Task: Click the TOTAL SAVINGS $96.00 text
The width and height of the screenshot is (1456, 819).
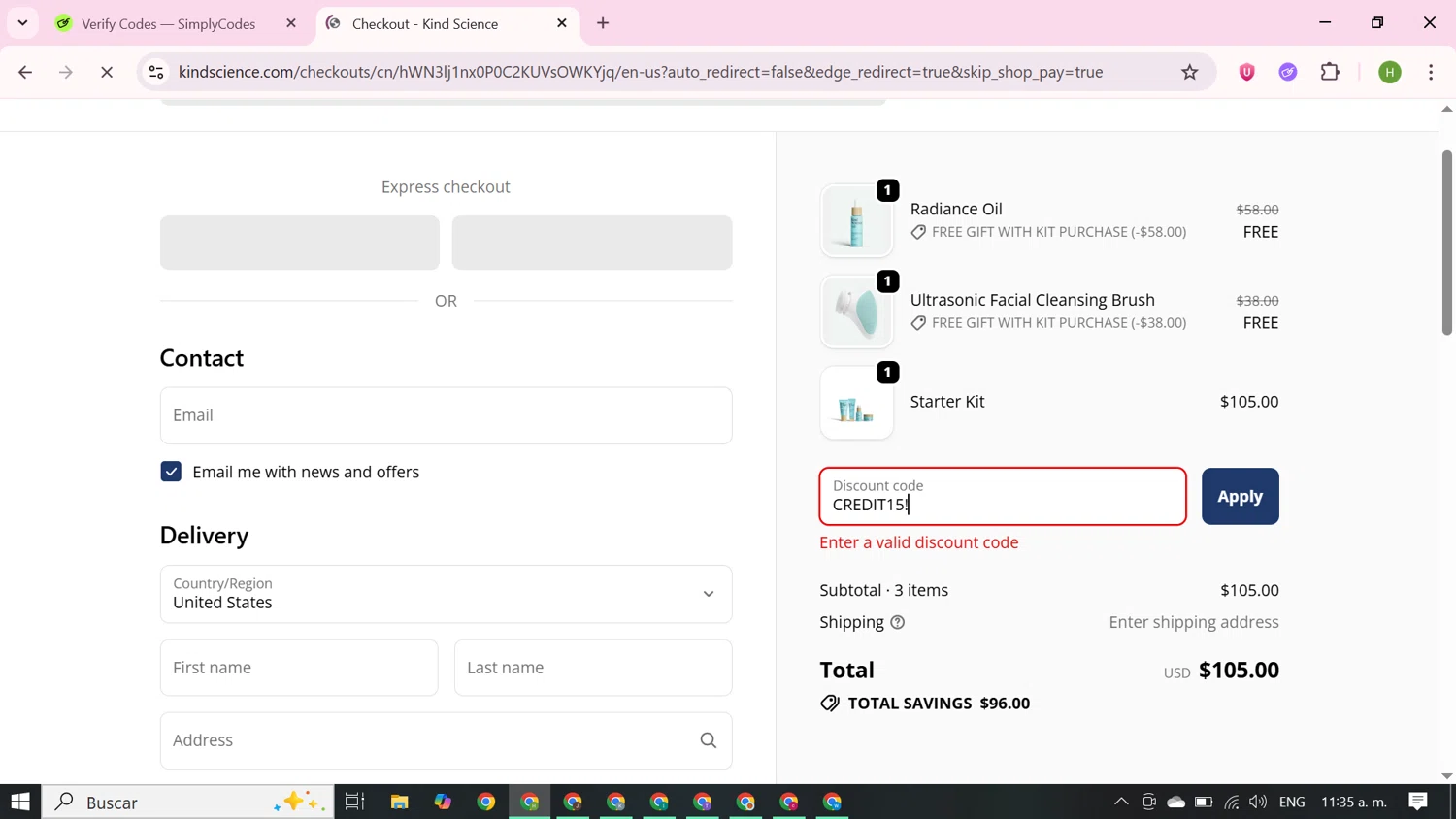Action: pos(939,704)
